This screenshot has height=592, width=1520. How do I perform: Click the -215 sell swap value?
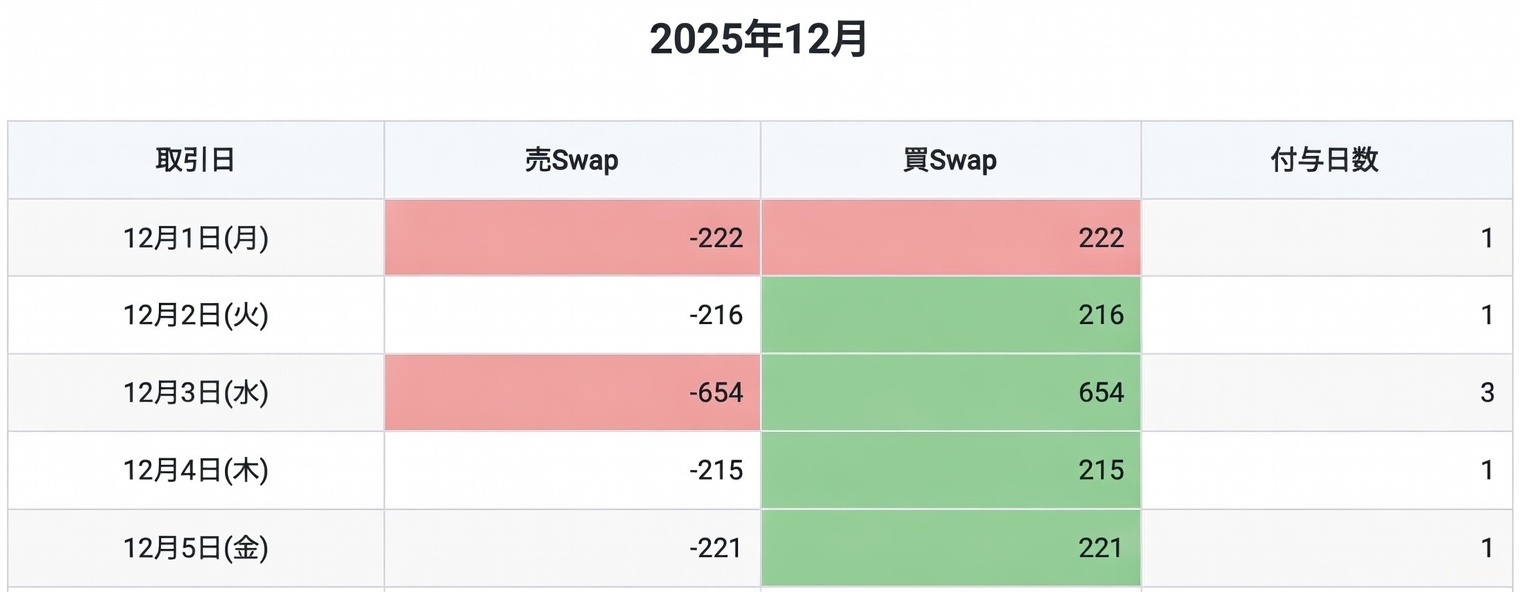point(716,470)
